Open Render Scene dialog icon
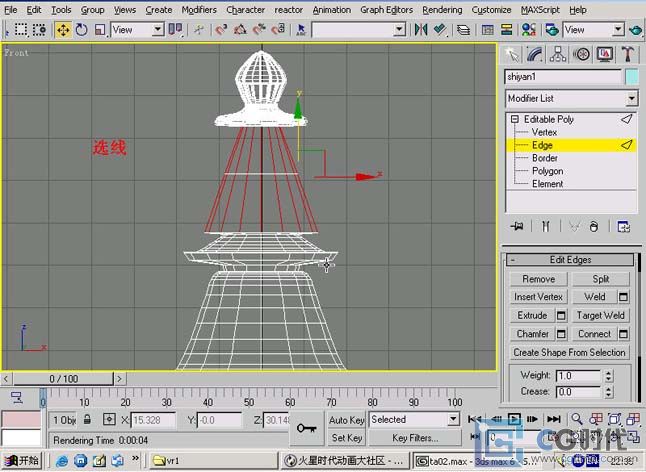Viewport: 646px width, 472px height. (552, 30)
